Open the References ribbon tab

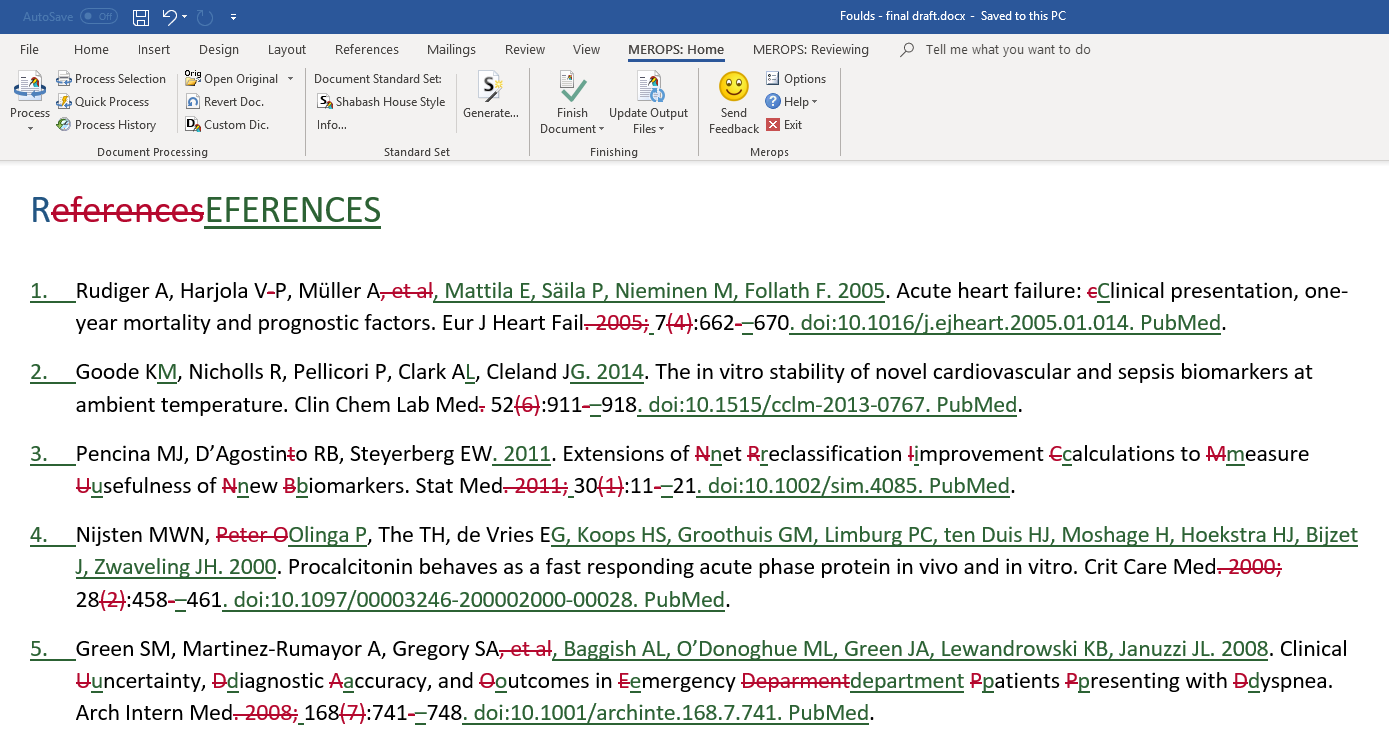pos(366,50)
